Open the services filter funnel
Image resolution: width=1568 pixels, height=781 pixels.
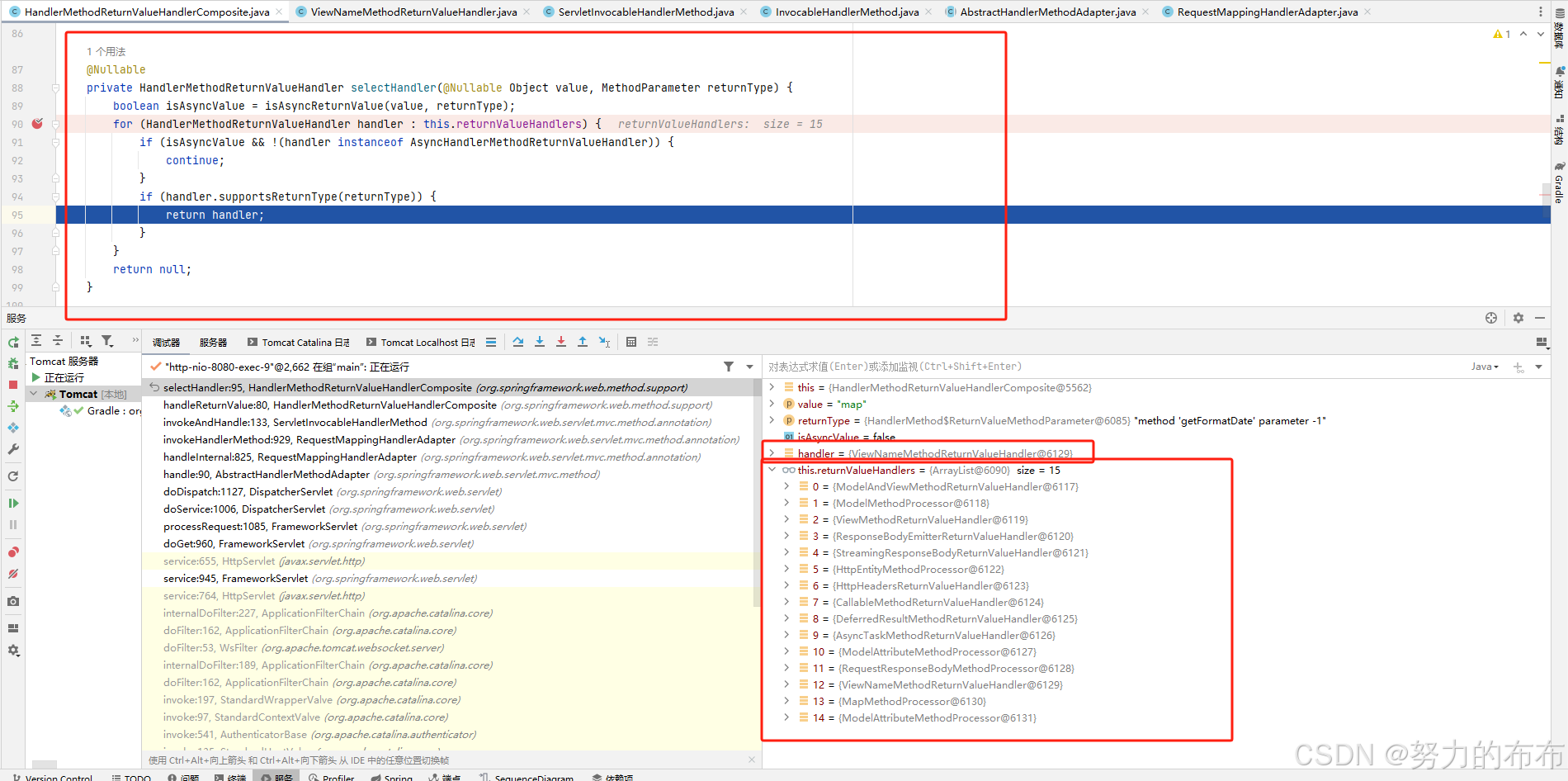click(107, 340)
